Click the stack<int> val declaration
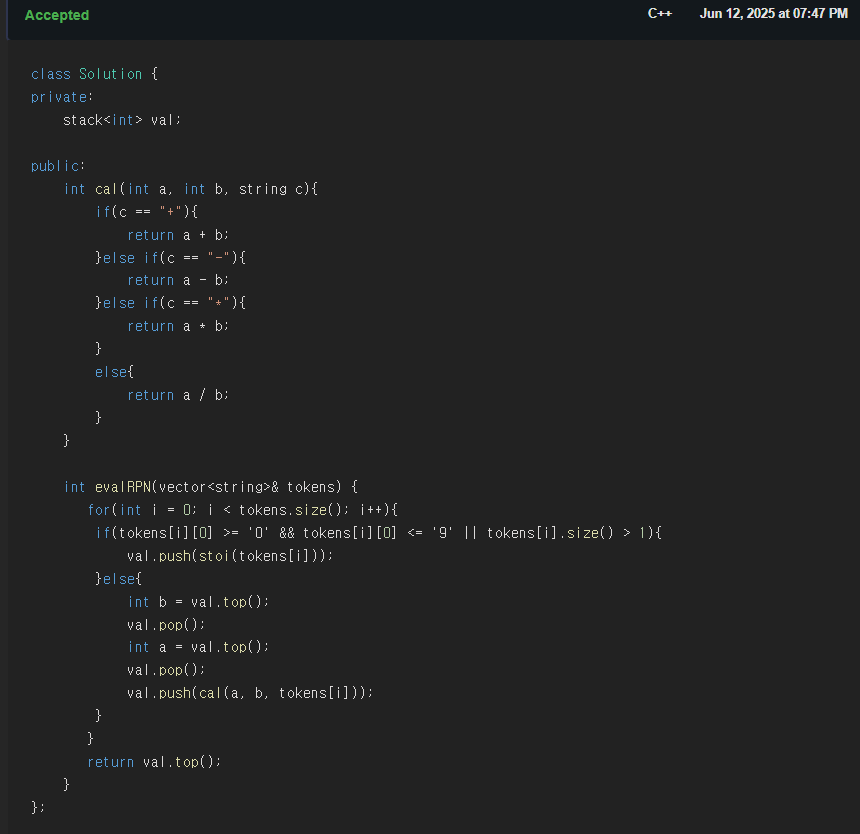The width and height of the screenshot is (860, 834). click(120, 119)
